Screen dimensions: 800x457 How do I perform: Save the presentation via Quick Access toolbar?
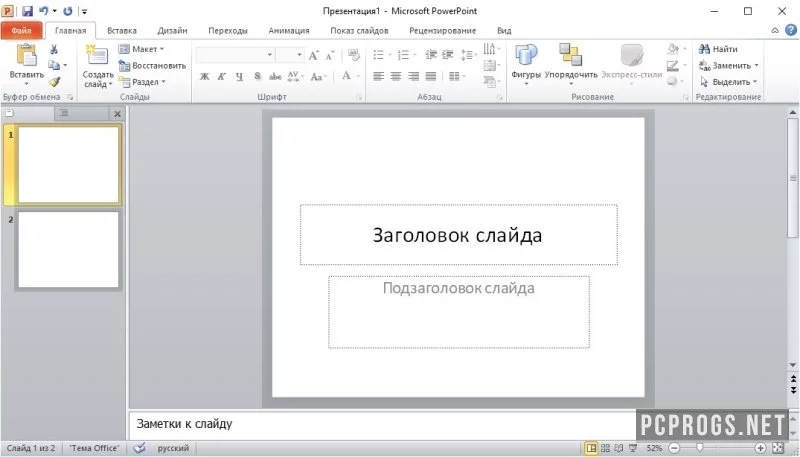point(27,11)
